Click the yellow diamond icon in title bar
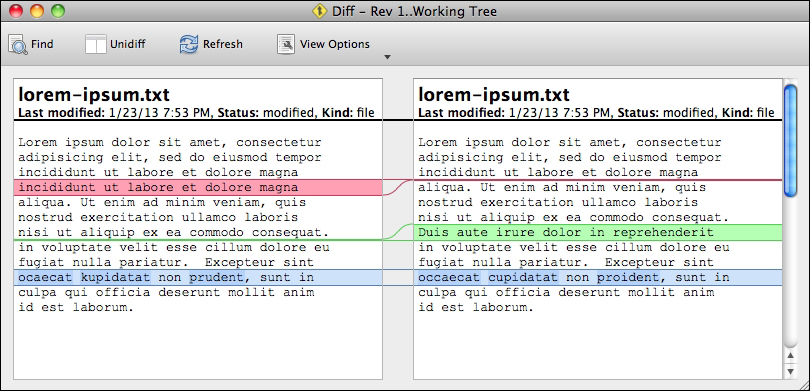Image resolution: width=810 pixels, height=391 pixels. (x=320, y=11)
